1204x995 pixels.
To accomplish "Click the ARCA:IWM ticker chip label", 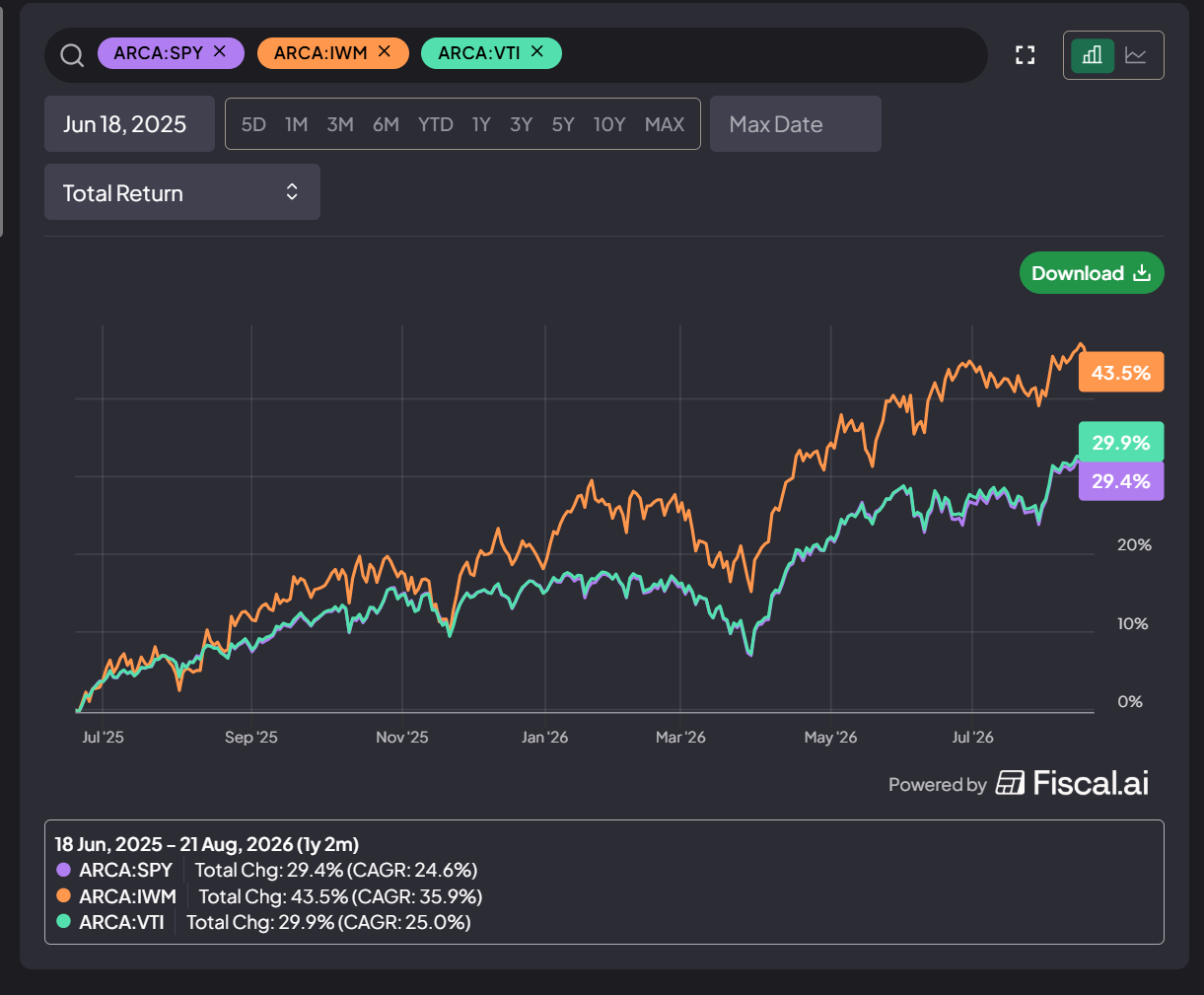I will pos(320,53).
